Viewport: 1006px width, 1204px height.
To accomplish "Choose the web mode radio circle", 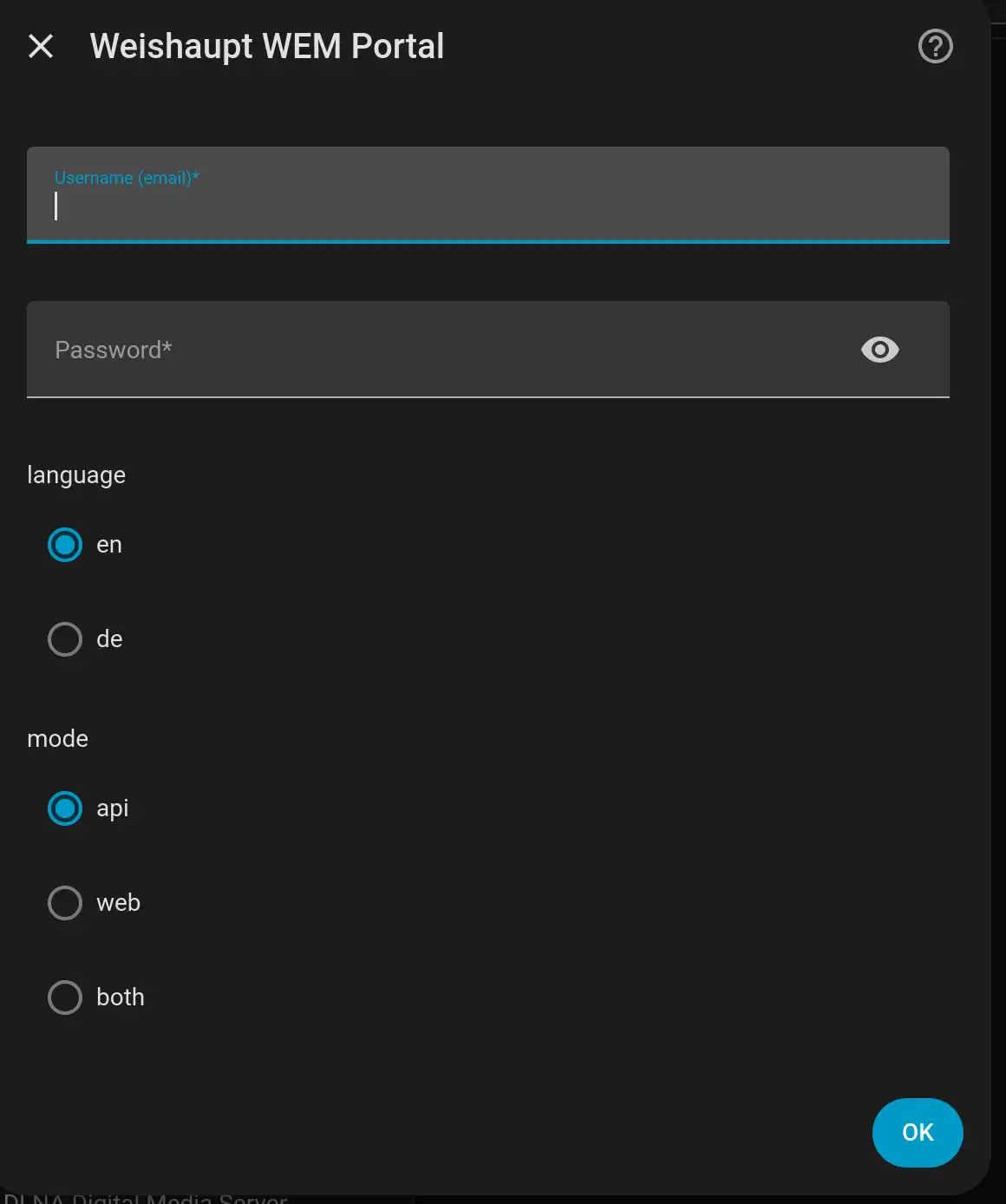I will (65, 903).
